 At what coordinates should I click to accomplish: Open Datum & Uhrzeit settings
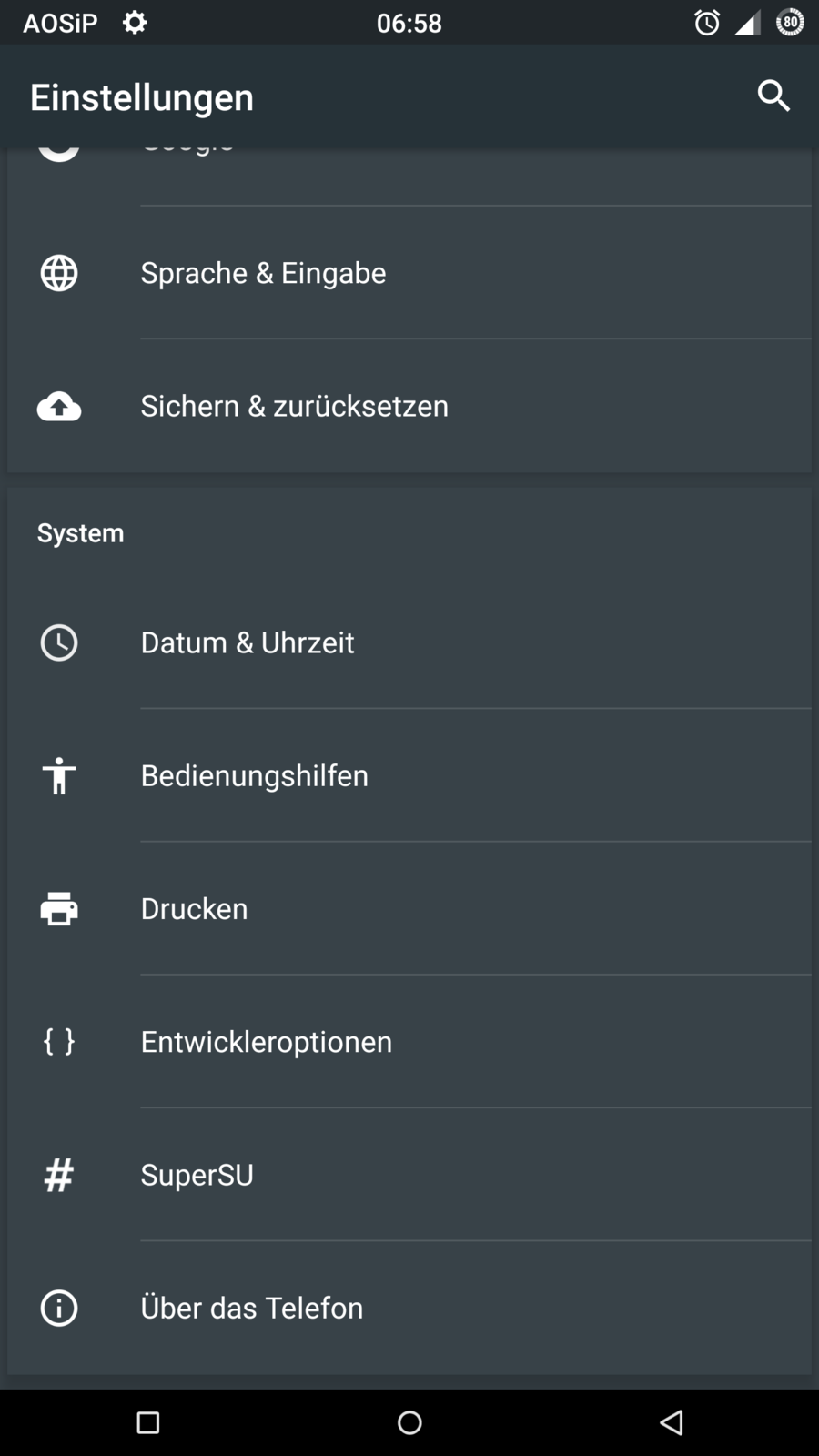(248, 642)
